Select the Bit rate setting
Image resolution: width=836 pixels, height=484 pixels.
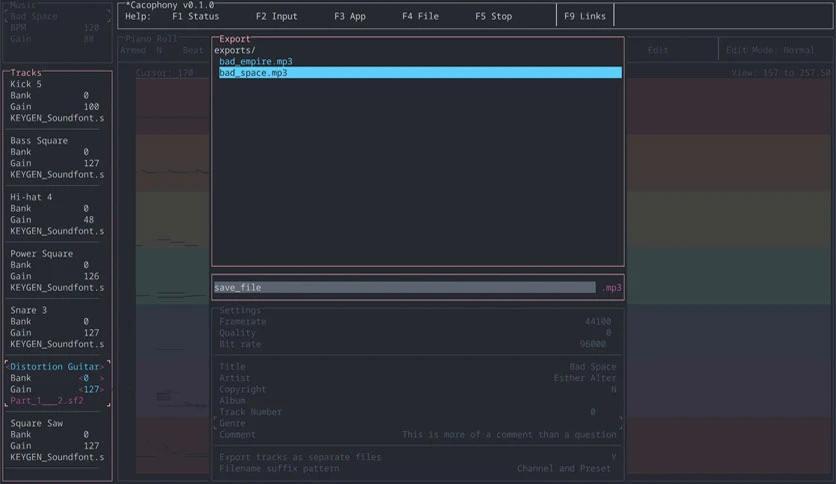pyautogui.click(x=415, y=344)
